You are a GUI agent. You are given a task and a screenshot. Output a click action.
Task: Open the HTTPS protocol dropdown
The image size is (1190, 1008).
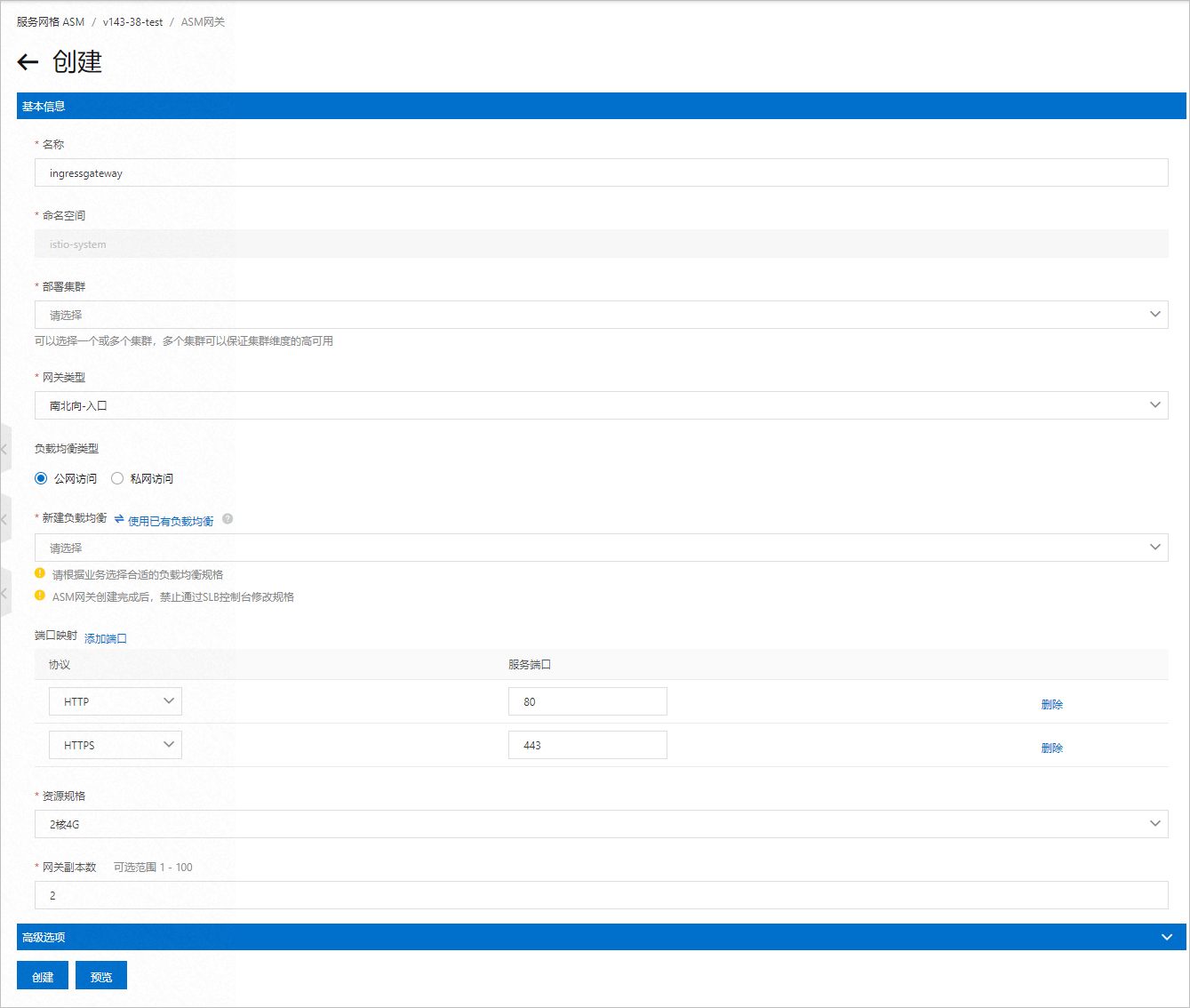point(116,745)
